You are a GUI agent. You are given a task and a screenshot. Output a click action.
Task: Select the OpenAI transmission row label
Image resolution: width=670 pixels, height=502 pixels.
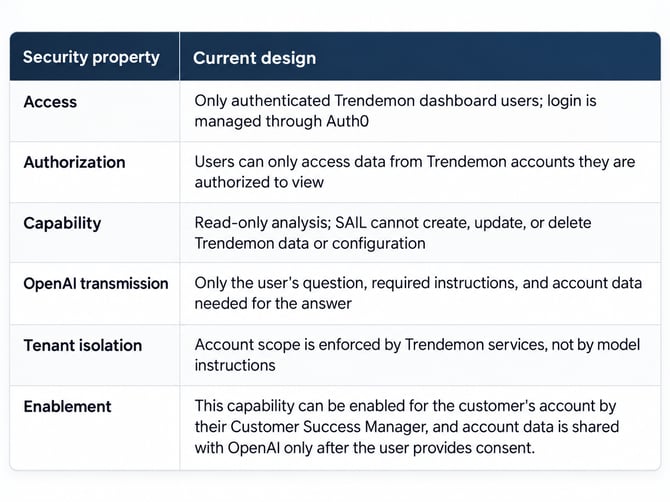tap(96, 284)
